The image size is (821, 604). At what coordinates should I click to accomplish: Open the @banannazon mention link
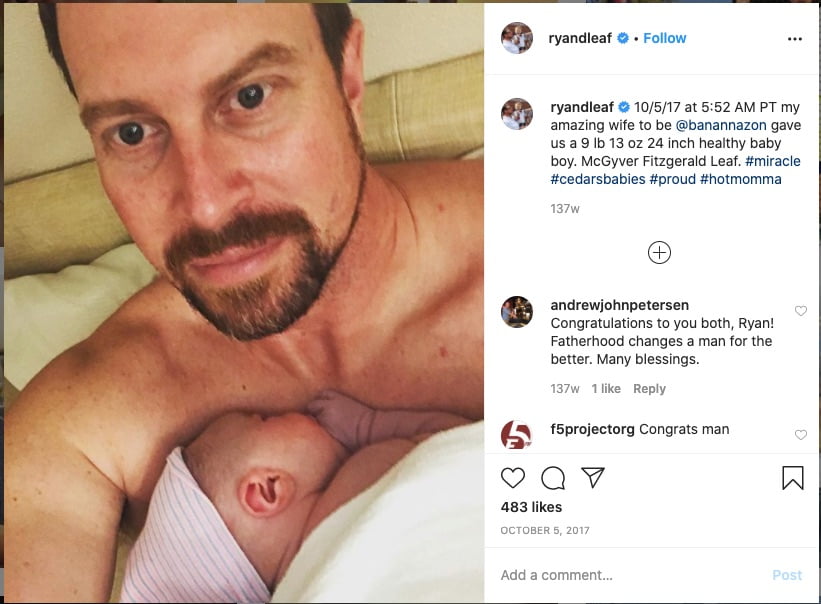(720, 125)
